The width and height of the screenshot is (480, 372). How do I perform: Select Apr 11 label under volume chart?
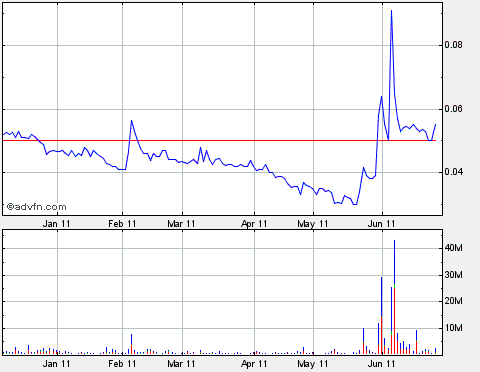point(254,364)
